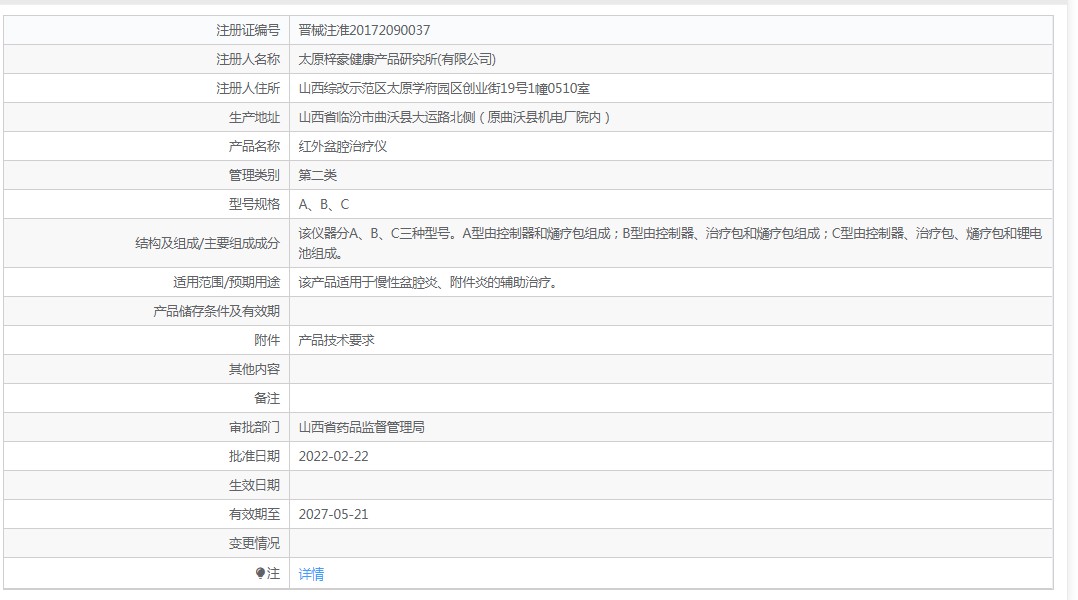Click expiry date 2027-05-21
The height and width of the screenshot is (600, 1078).
pyautogui.click(x=333, y=514)
